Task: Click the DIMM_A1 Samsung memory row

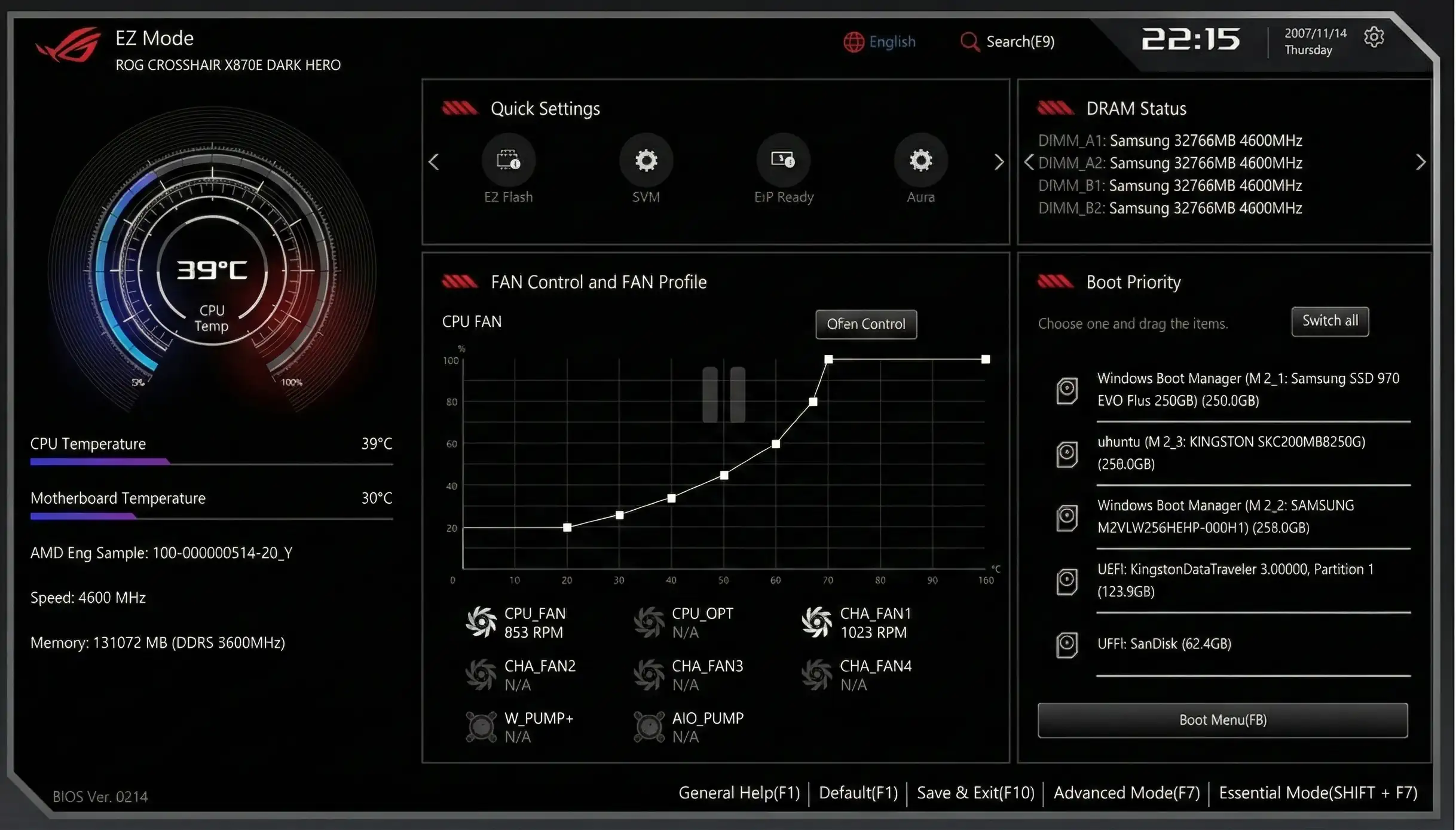Action: coord(1170,140)
